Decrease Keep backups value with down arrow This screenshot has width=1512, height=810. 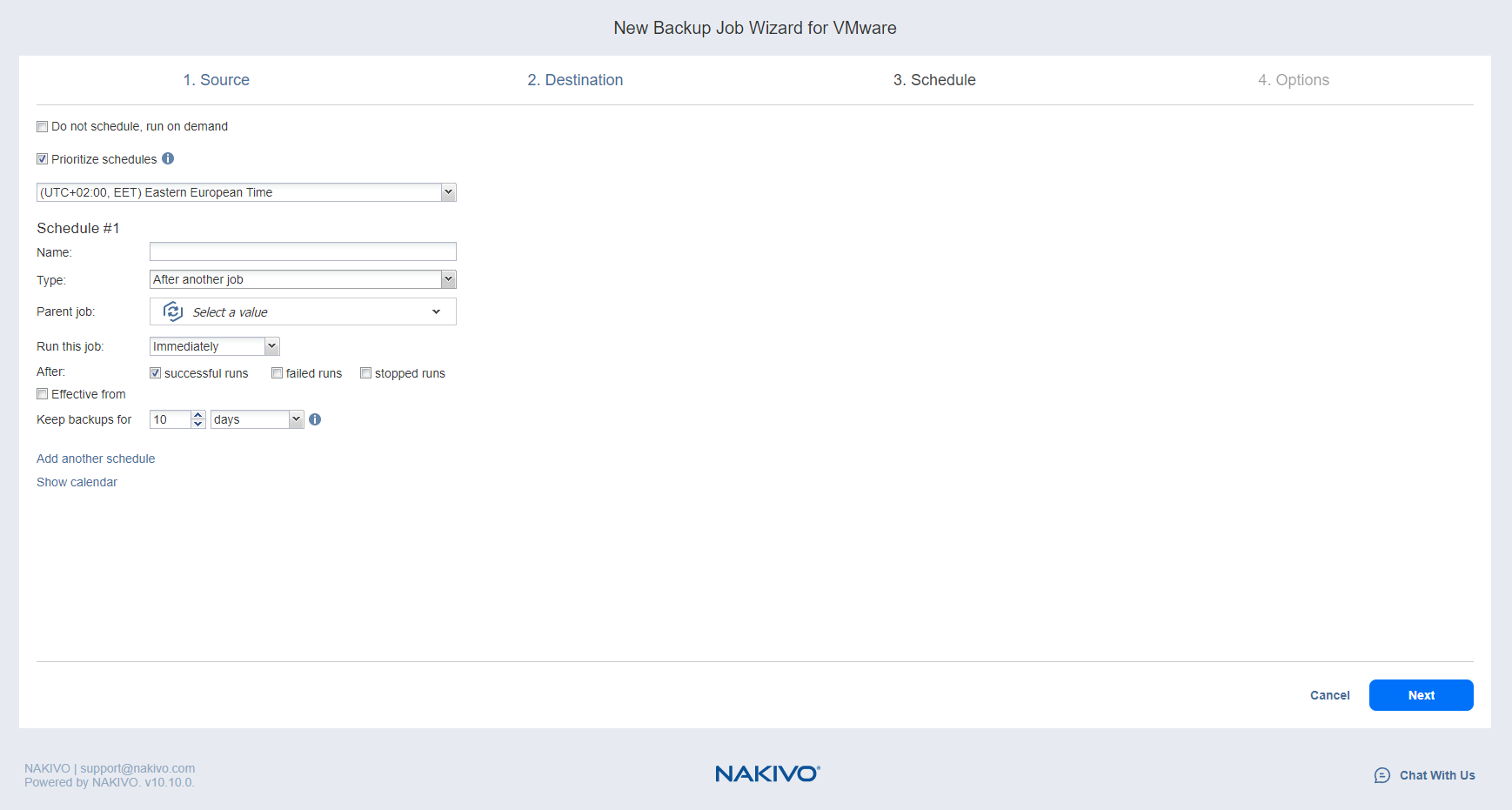198,425
